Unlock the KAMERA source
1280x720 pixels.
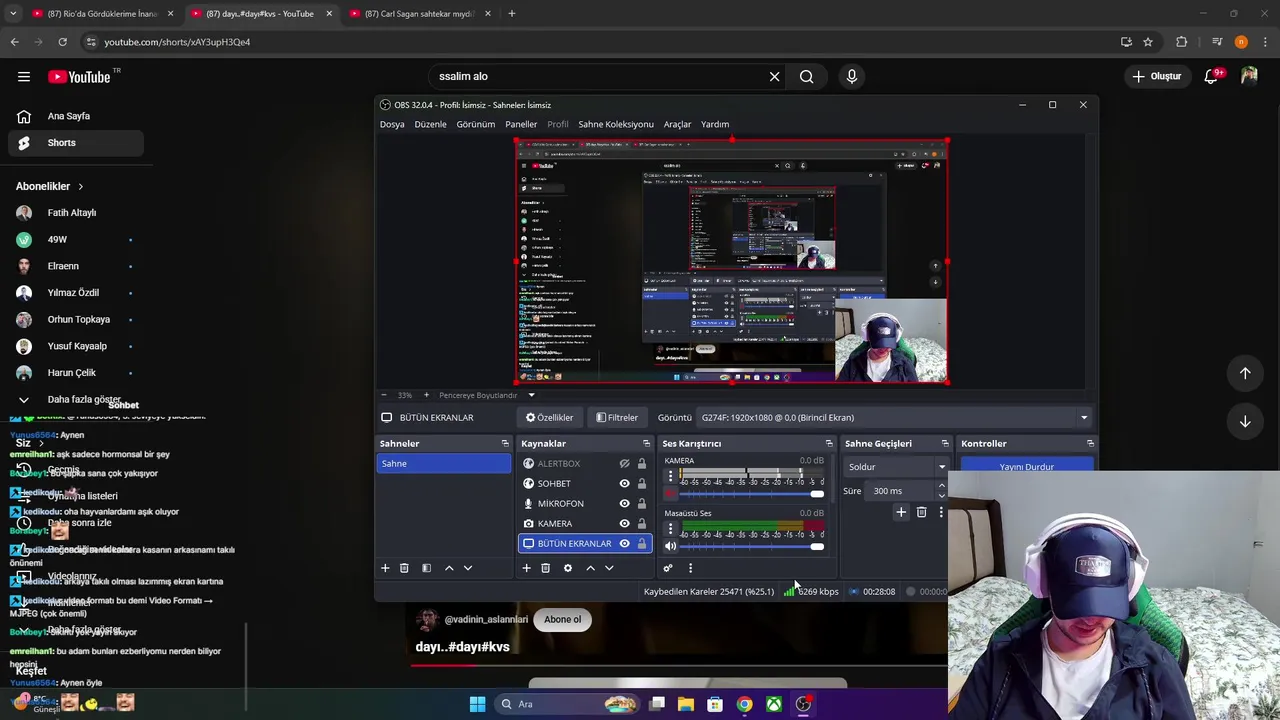[x=642, y=524]
